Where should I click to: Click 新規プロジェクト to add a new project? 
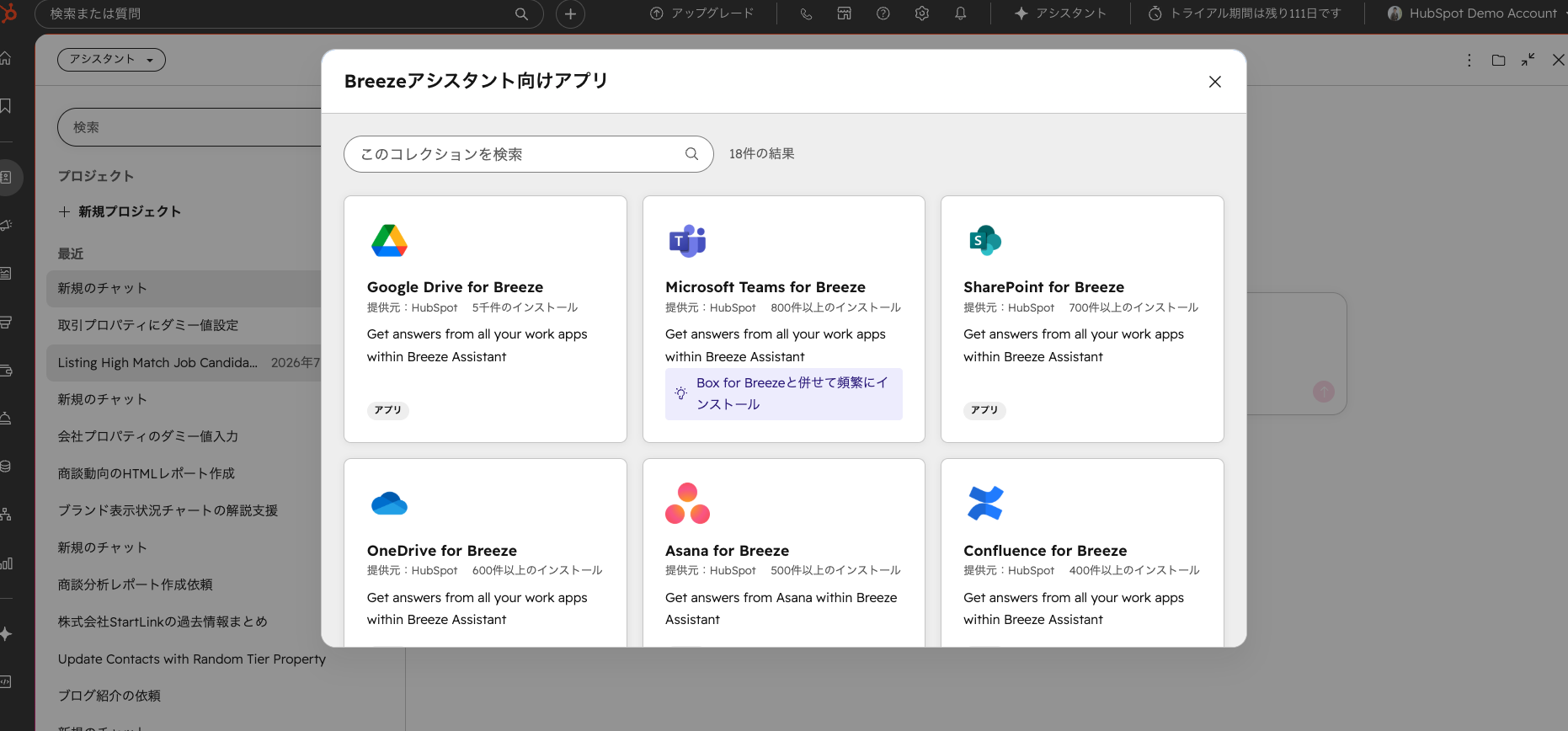[120, 211]
